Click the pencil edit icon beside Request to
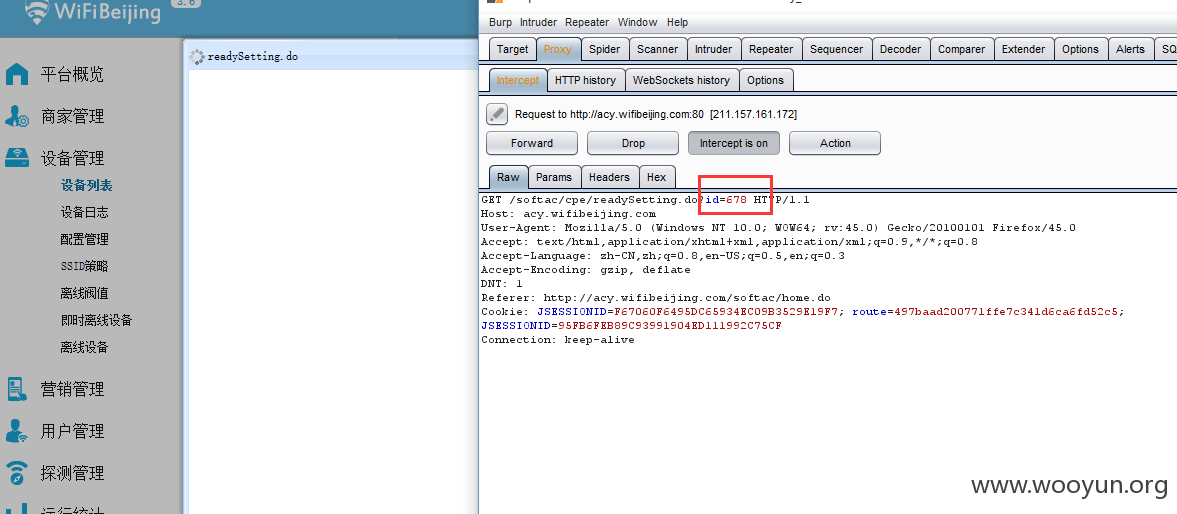Screen dimensions: 1177x514 coord(497,114)
